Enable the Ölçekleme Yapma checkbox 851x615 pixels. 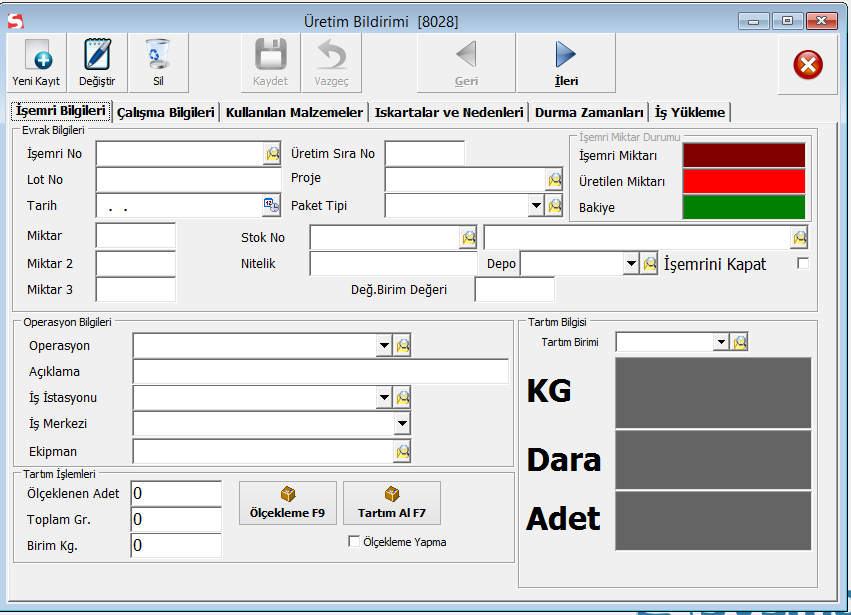354,542
